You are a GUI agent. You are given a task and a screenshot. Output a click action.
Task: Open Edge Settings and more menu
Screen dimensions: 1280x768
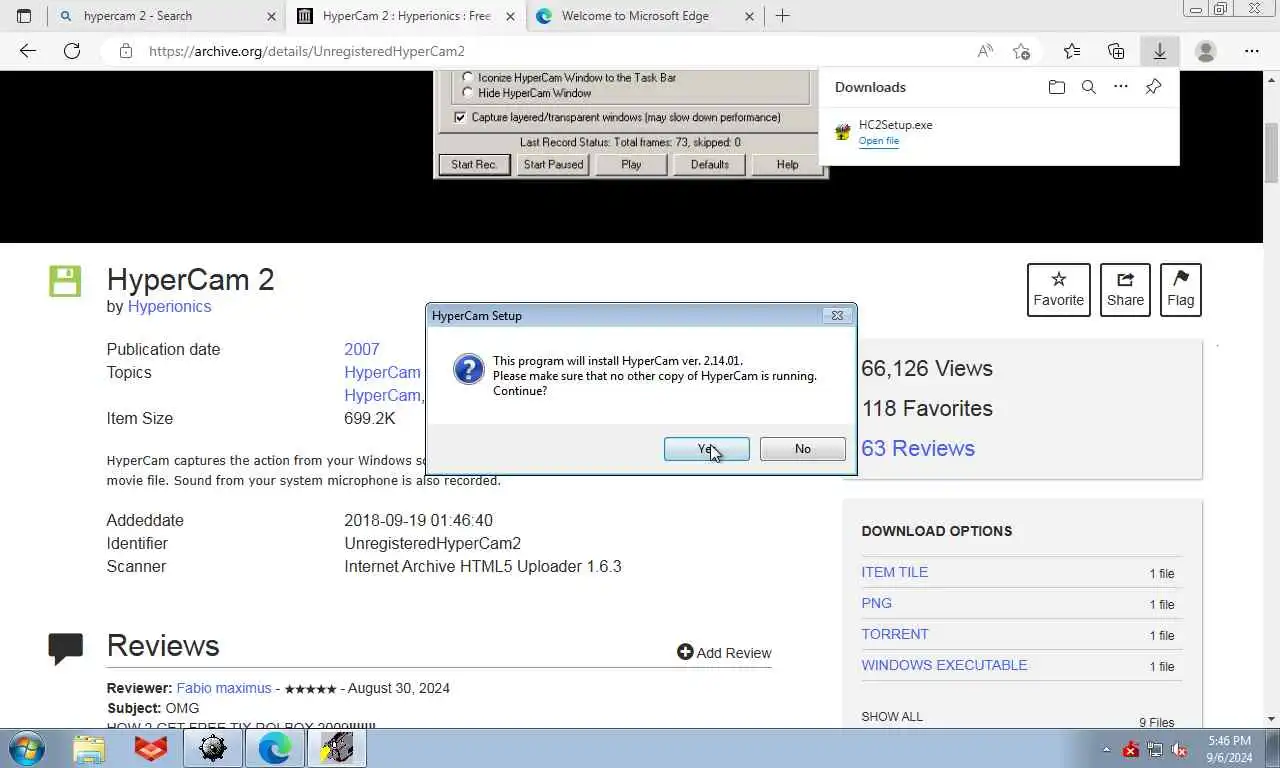click(x=1252, y=51)
